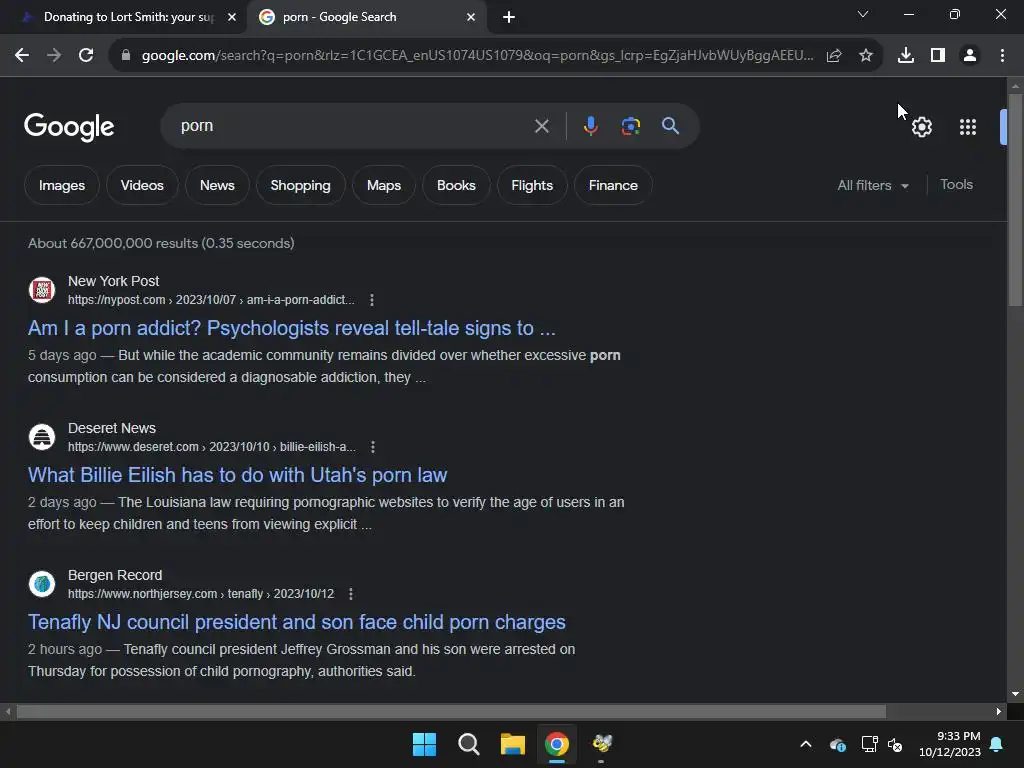
Task: Filter results by Videos
Action: pyautogui.click(x=142, y=185)
